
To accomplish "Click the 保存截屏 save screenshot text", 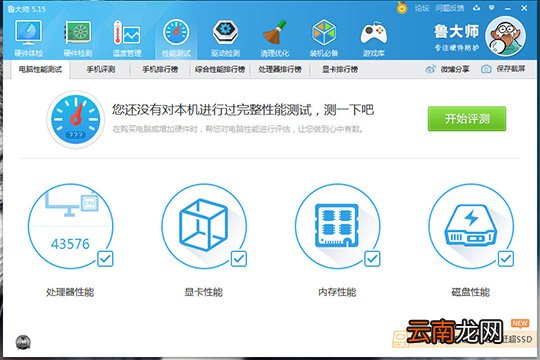I will coord(511,69).
